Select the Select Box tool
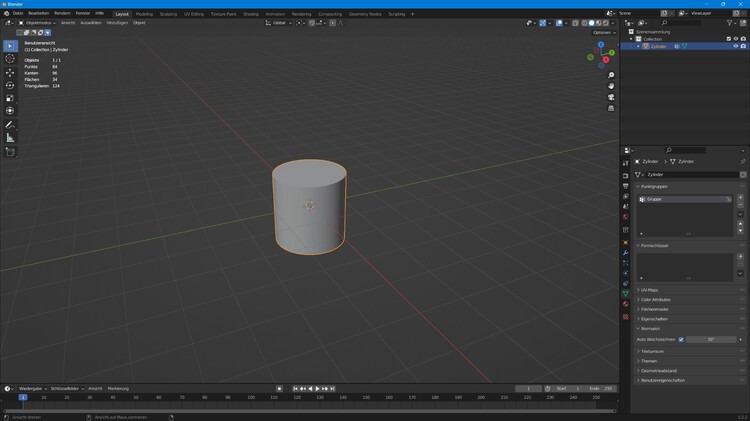This screenshot has width=750, height=421. tap(10, 46)
